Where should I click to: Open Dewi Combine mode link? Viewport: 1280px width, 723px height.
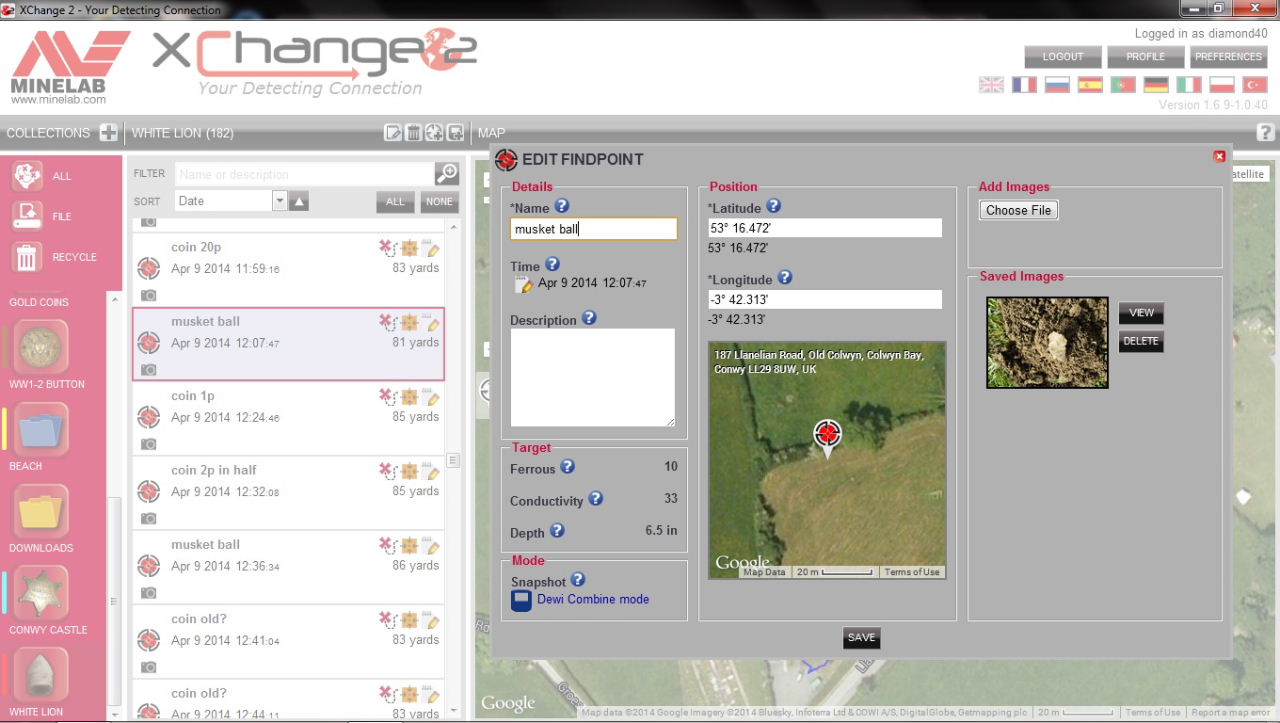[x=593, y=599]
